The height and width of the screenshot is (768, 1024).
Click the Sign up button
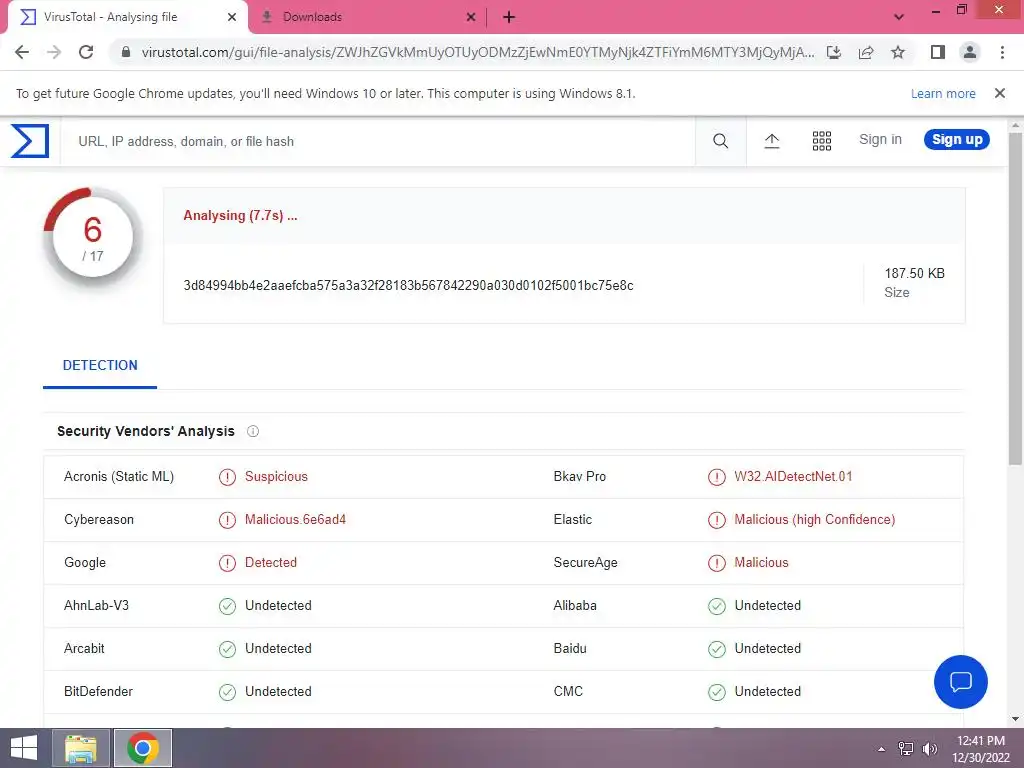tap(957, 139)
